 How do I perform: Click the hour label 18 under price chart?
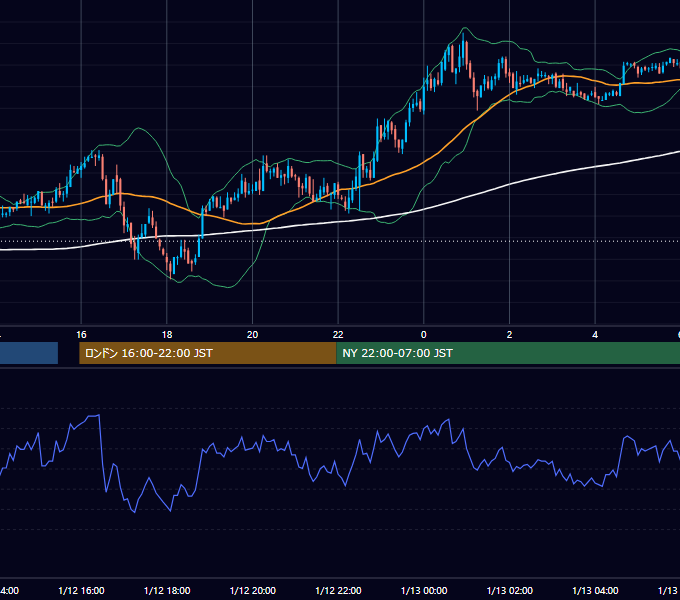pos(167,335)
